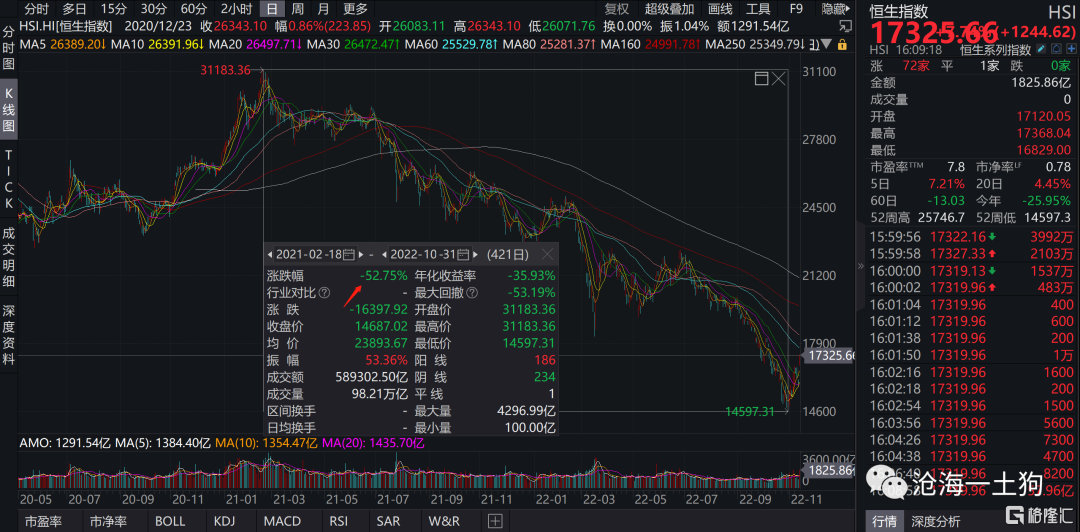
Task: Open the 深度资料 sidebar view
Action: coord(8,334)
